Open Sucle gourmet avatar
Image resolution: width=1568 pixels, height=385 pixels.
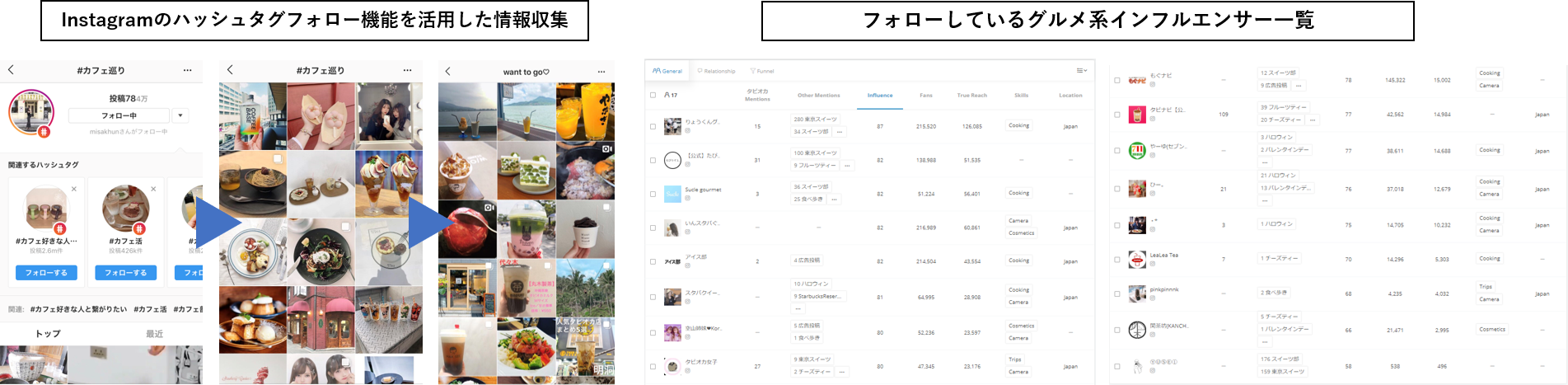tap(672, 194)
